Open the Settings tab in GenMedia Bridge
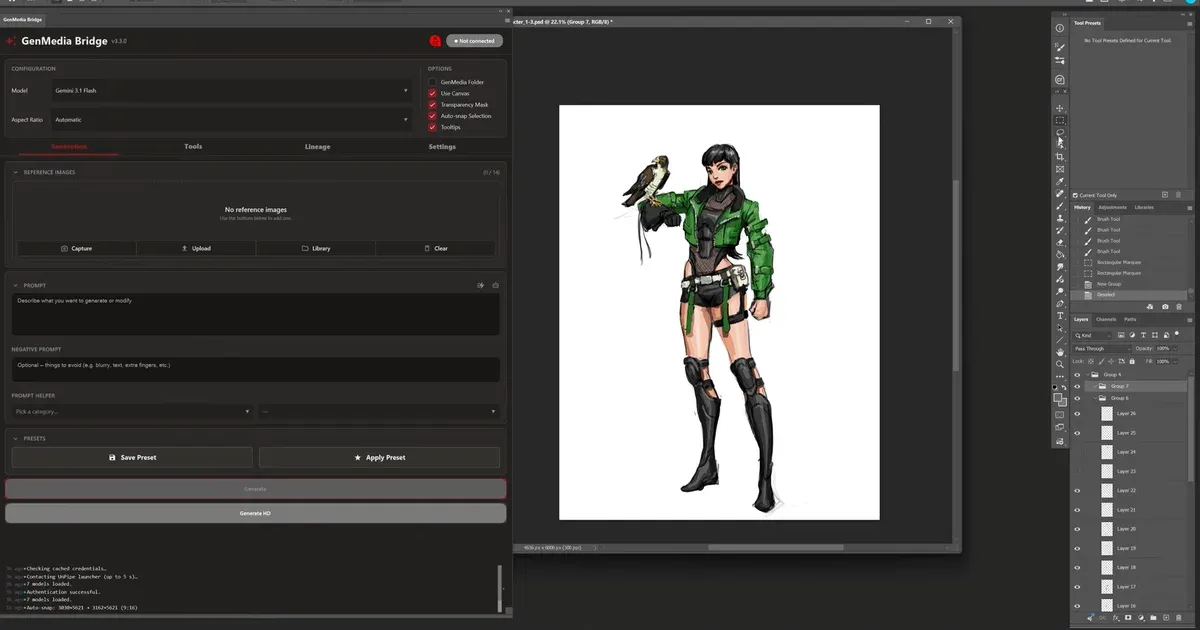 click(442, 147)
